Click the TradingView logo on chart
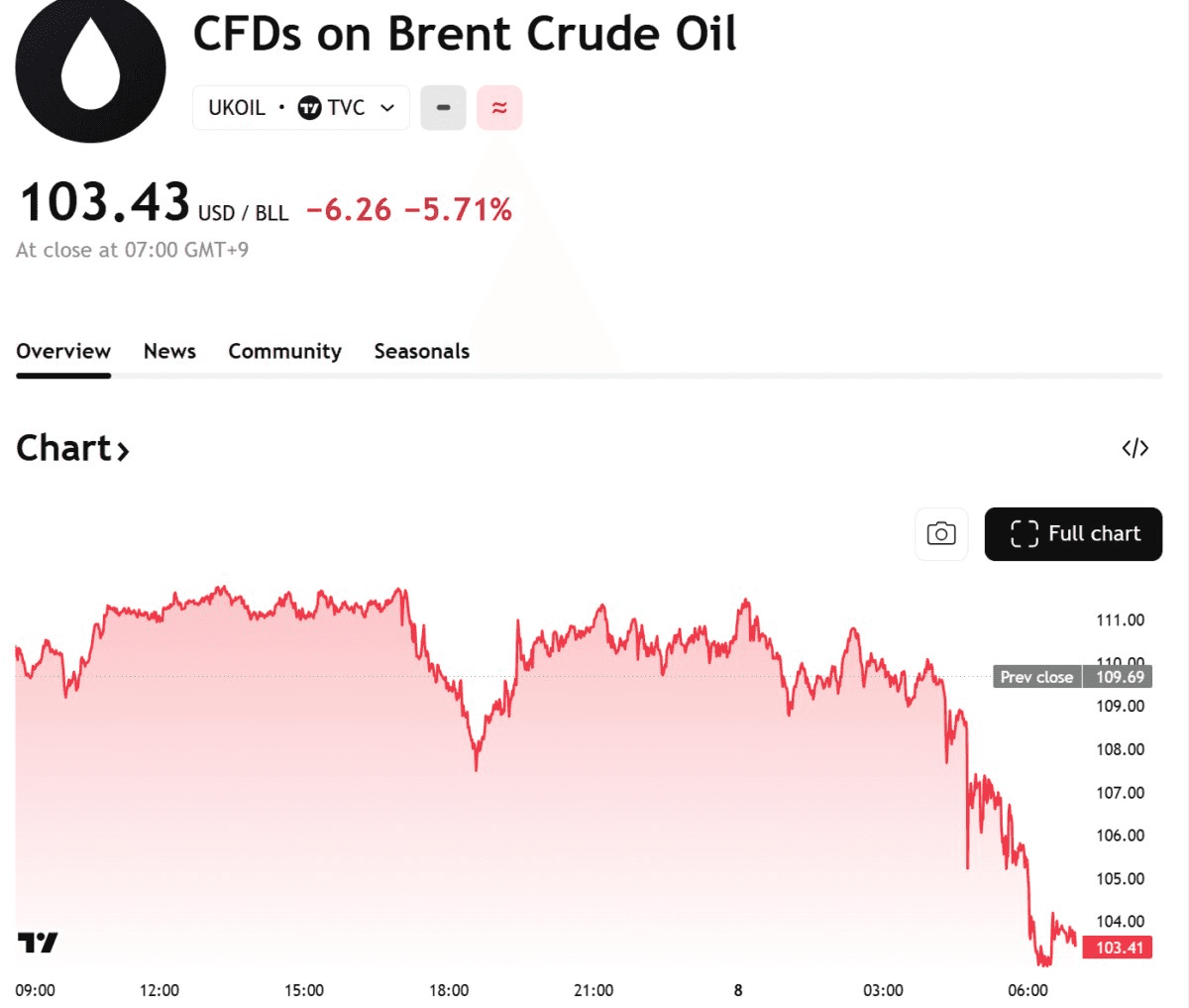The width and height of the screenshot is (1189, 1008). coord(38,942)
